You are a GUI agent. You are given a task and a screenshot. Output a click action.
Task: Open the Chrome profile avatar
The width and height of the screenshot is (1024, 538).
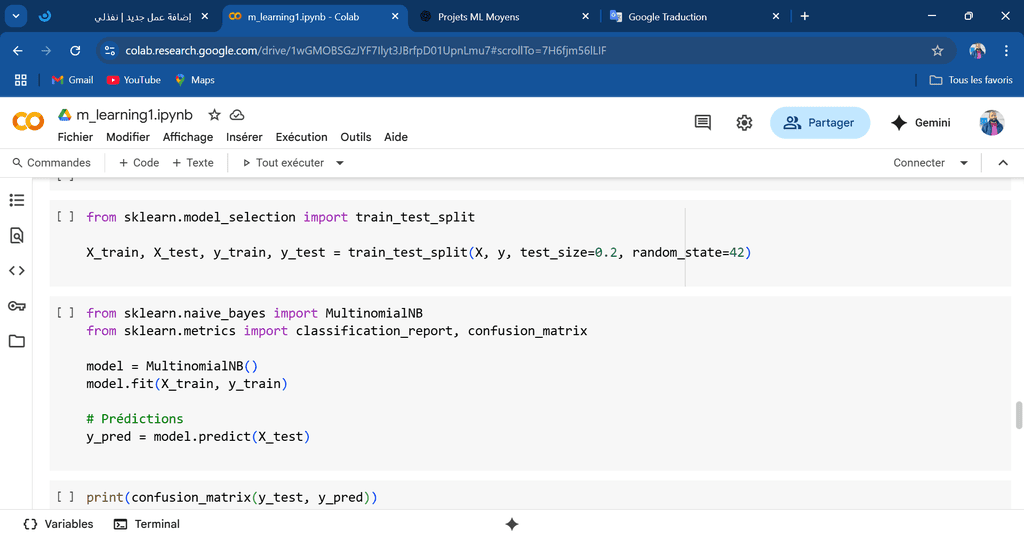[977, 51]
